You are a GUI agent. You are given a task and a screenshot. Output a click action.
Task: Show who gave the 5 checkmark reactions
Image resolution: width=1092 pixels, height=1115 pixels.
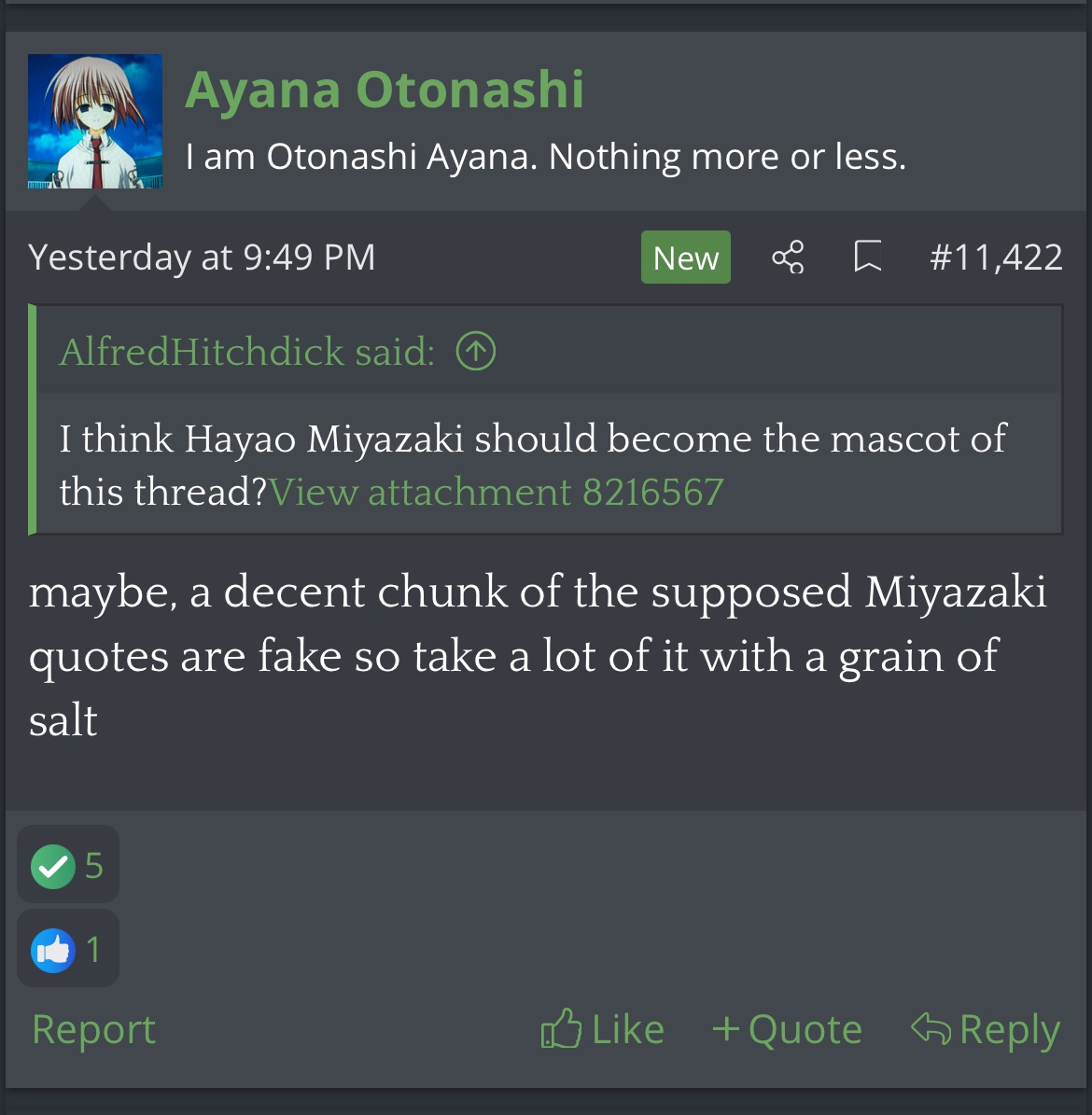93,867
